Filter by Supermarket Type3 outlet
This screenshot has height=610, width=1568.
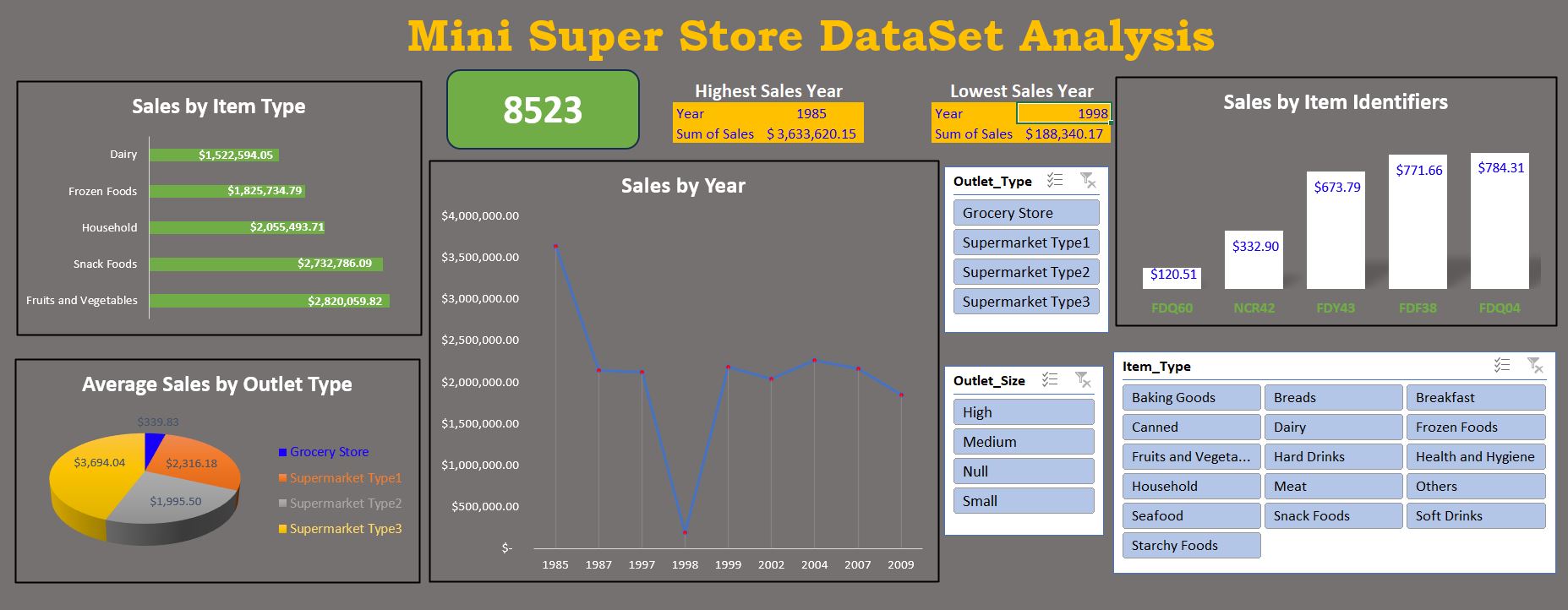[1025, 302]
